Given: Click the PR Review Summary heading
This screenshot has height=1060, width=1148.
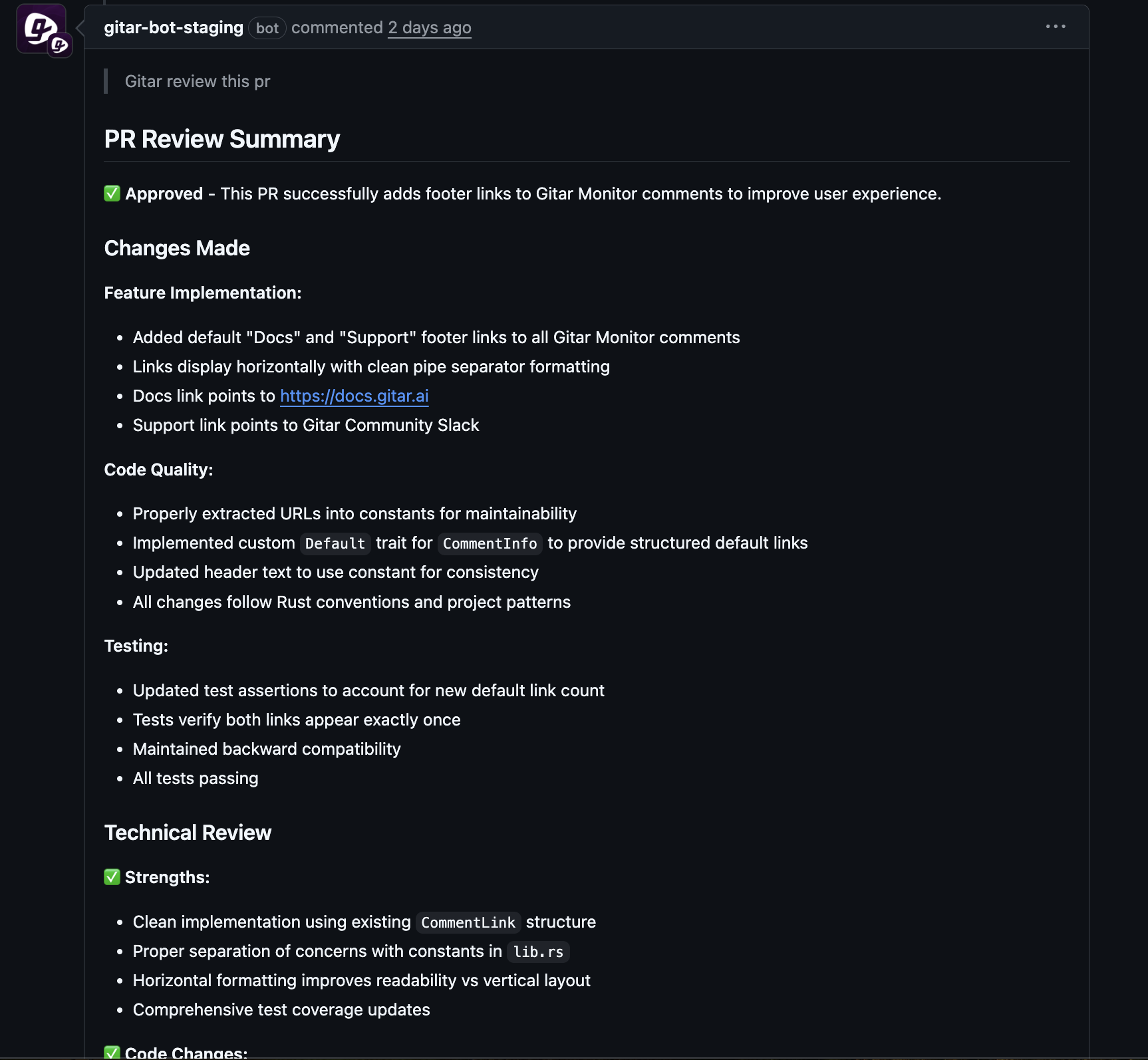Looking at the screenshot, I should [x=221, y=139].
